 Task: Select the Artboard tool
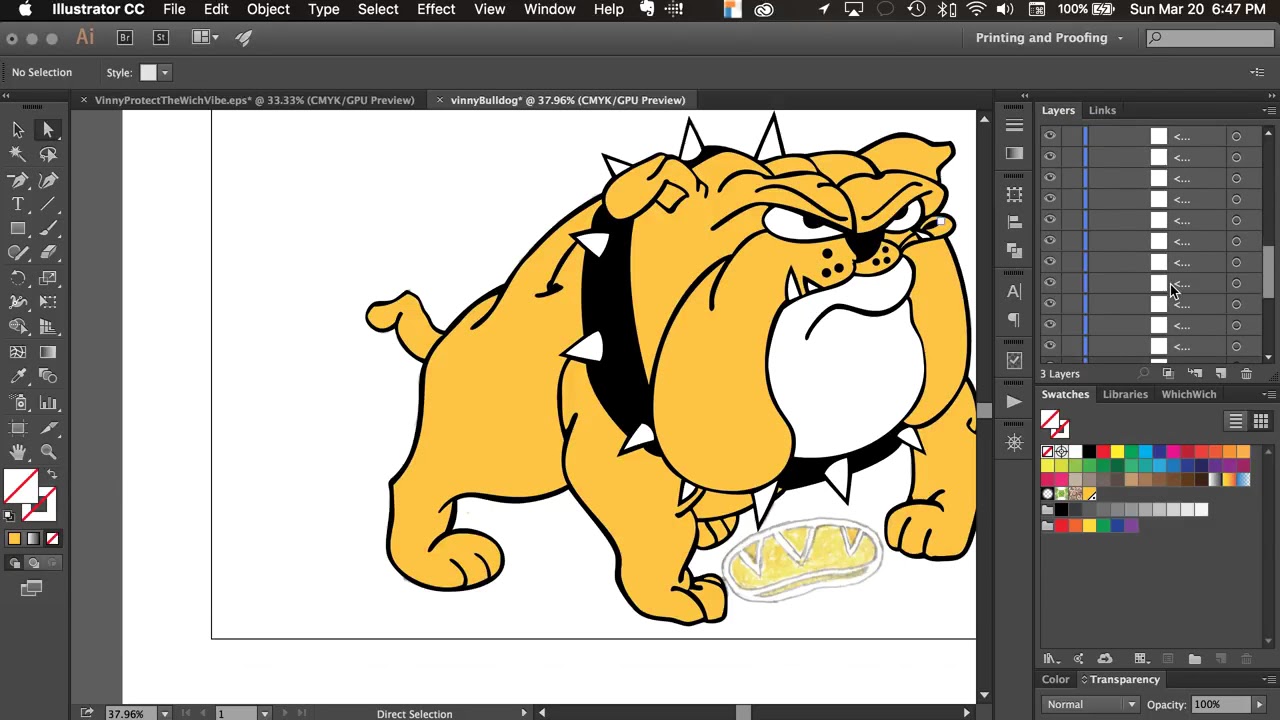tap(18, 427)
